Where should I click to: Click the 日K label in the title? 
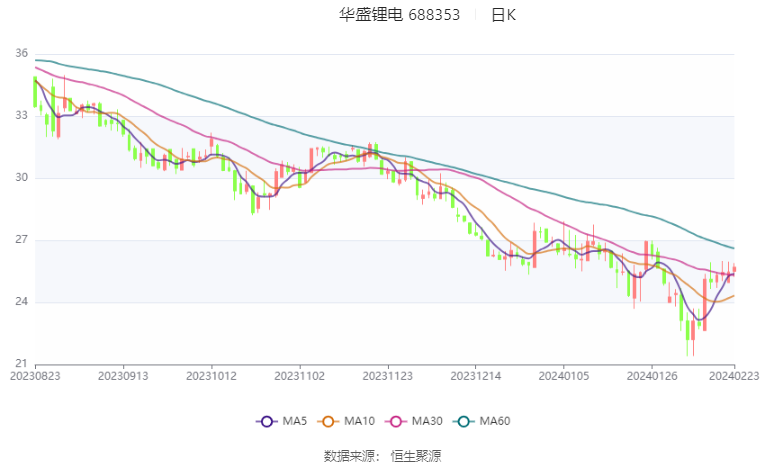coord(503,15)
